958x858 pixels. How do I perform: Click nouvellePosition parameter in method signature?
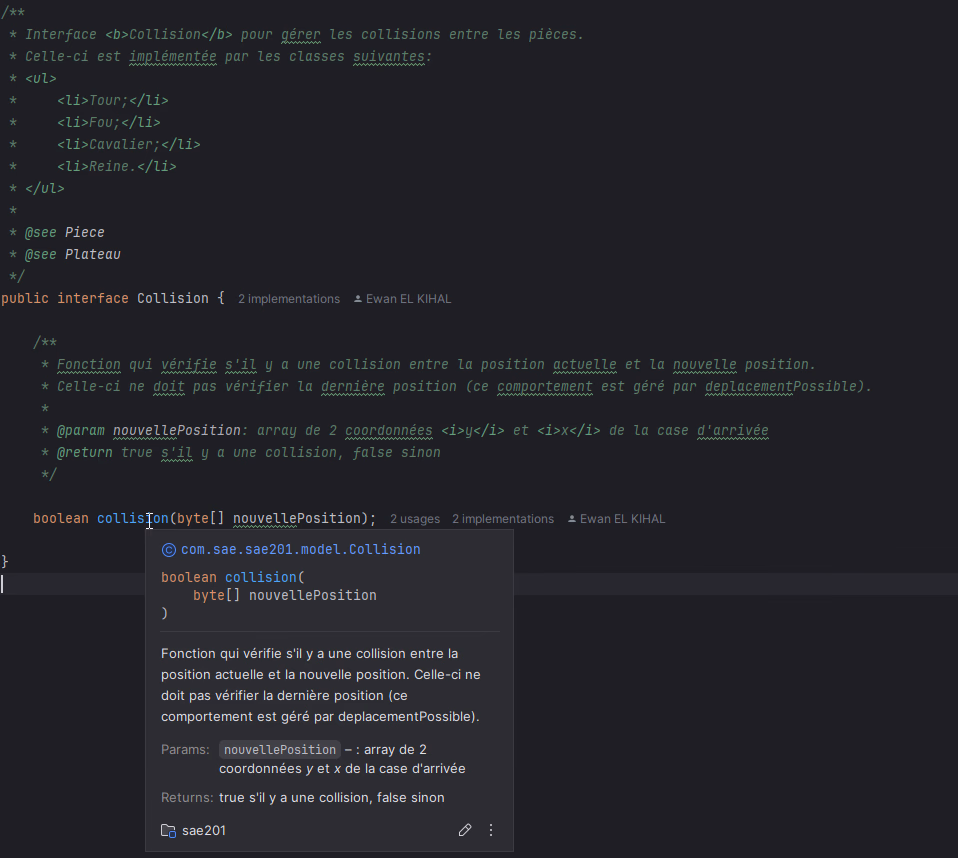[296, 518]
